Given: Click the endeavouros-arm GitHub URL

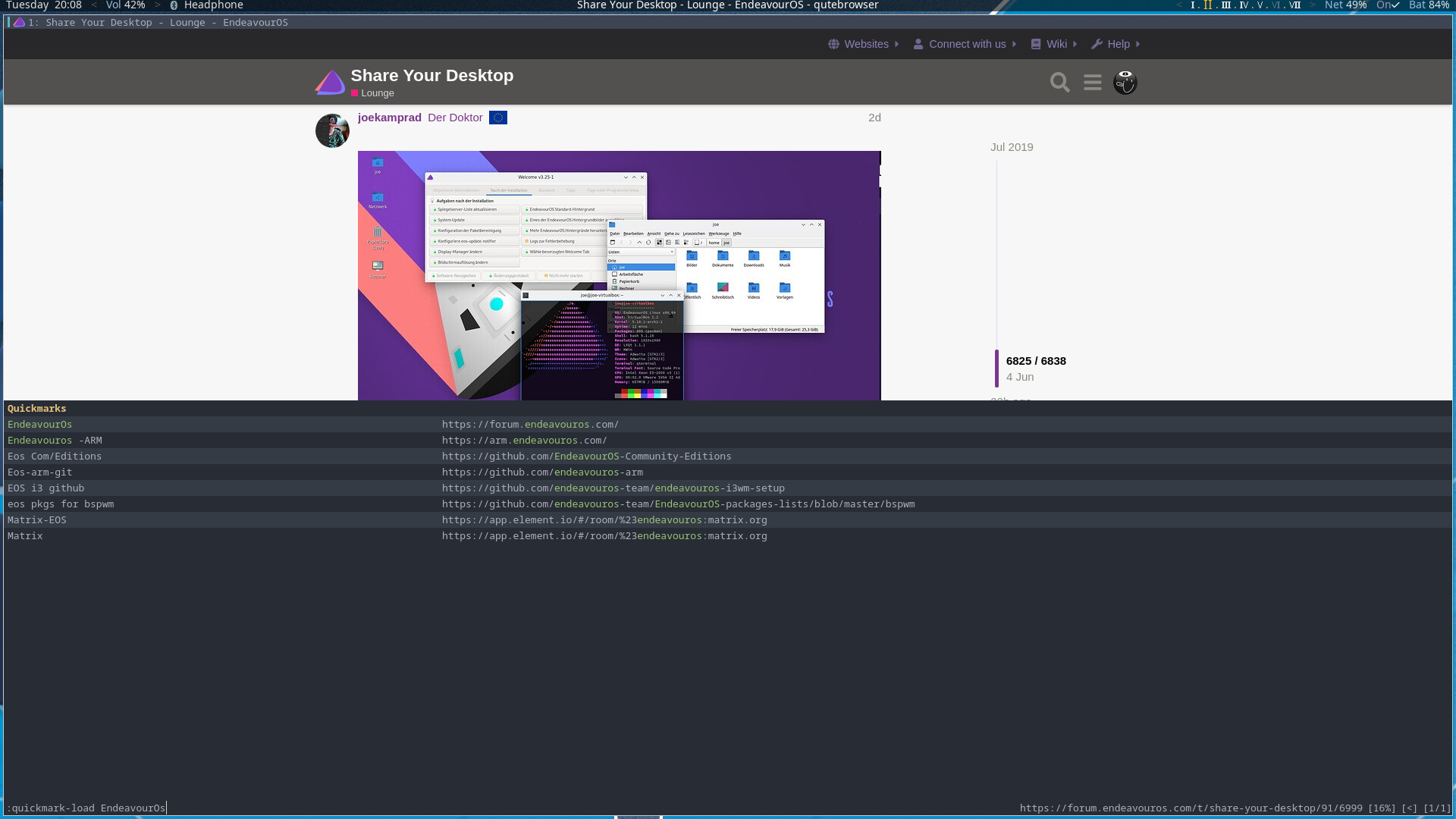Looking at the screenshot, I should pos(542,472).
